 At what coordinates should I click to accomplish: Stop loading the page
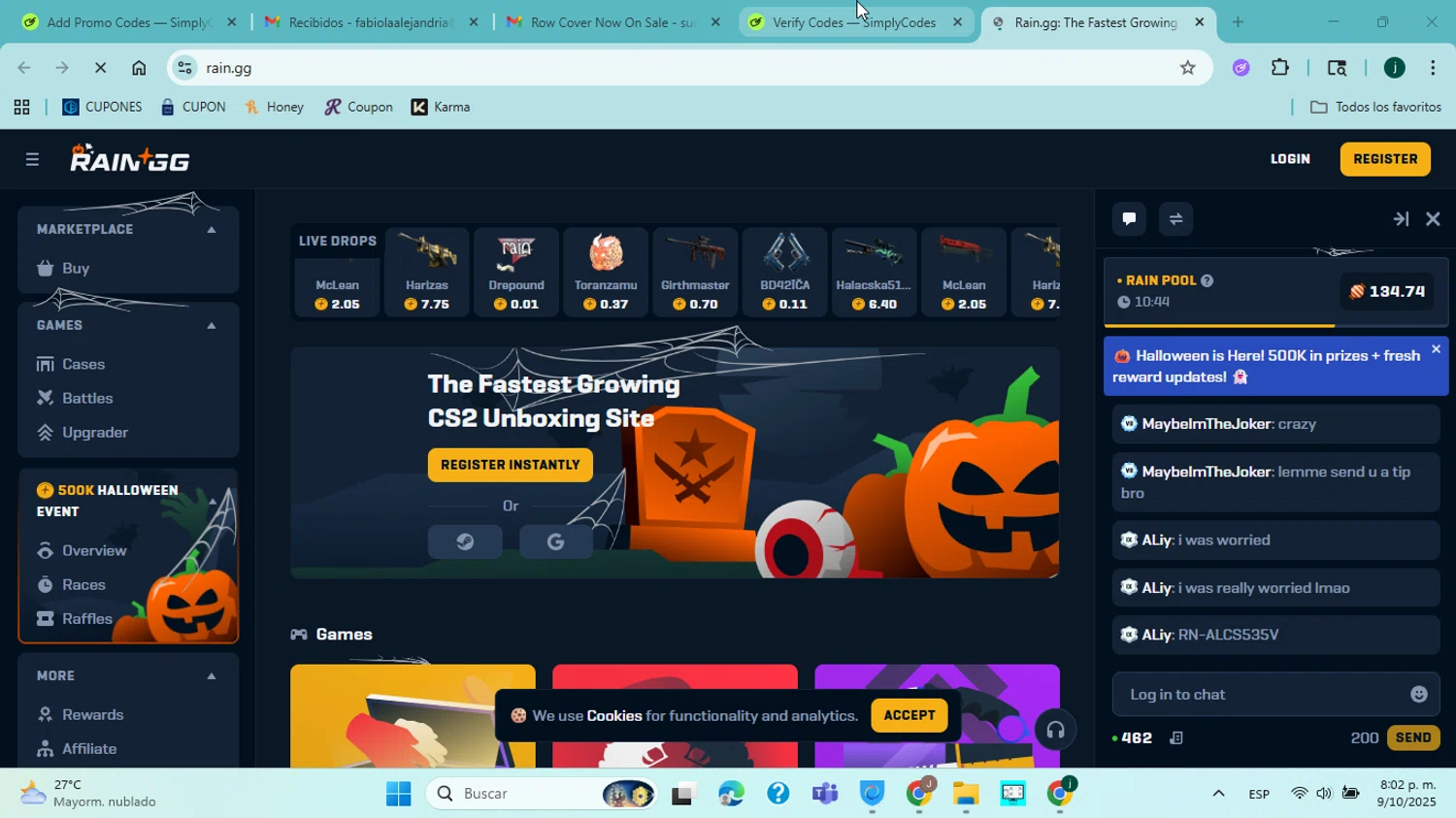101,68
